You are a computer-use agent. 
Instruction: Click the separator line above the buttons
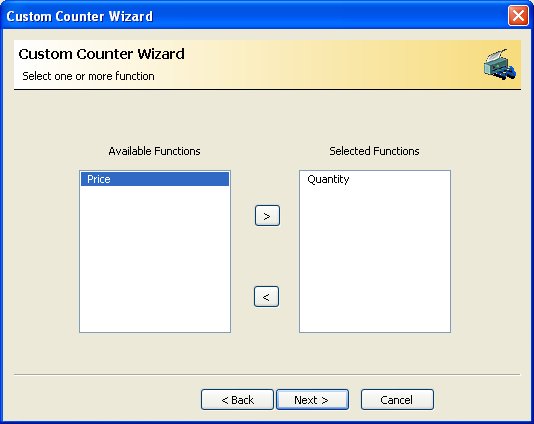267,375
